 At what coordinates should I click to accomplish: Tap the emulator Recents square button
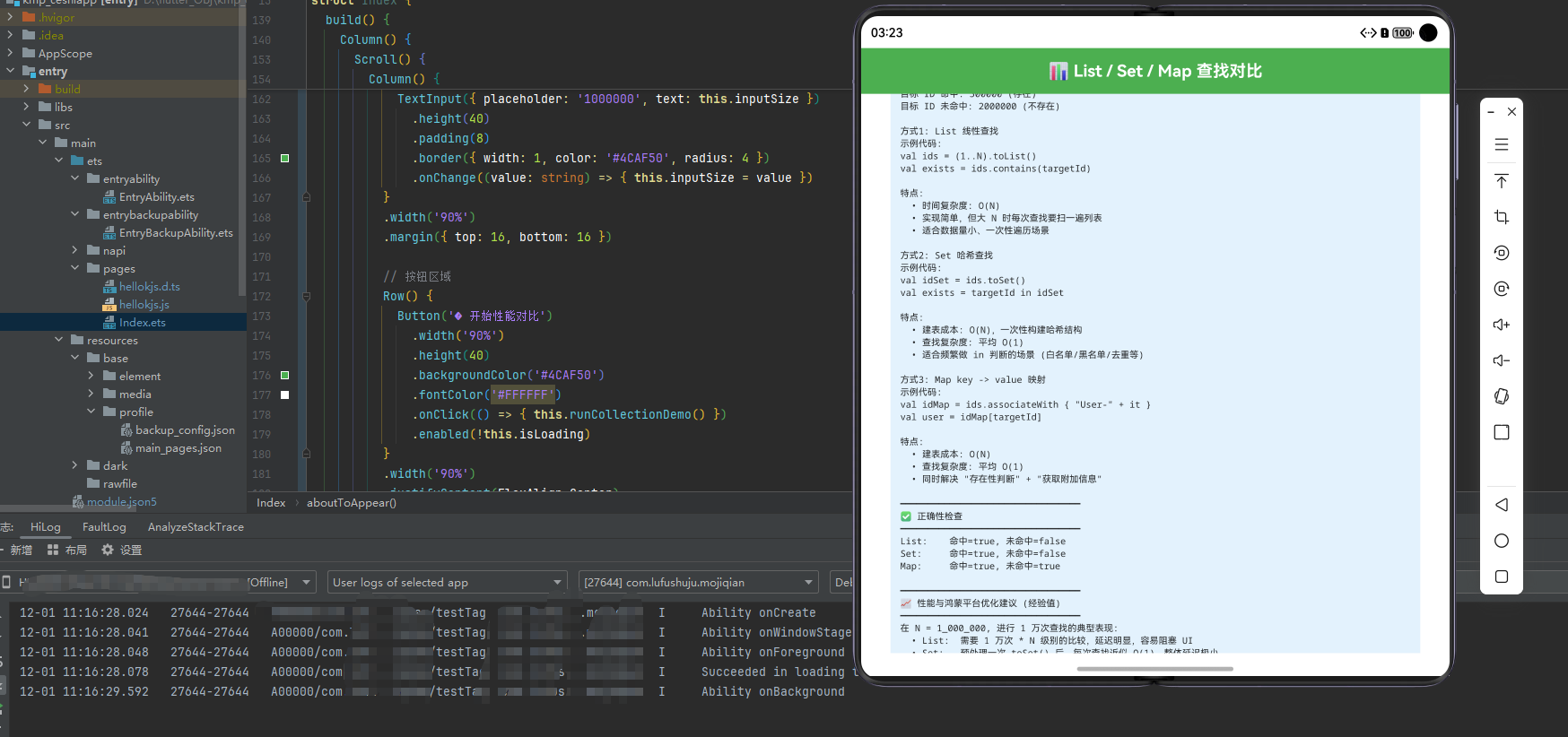click(1502, 577)
